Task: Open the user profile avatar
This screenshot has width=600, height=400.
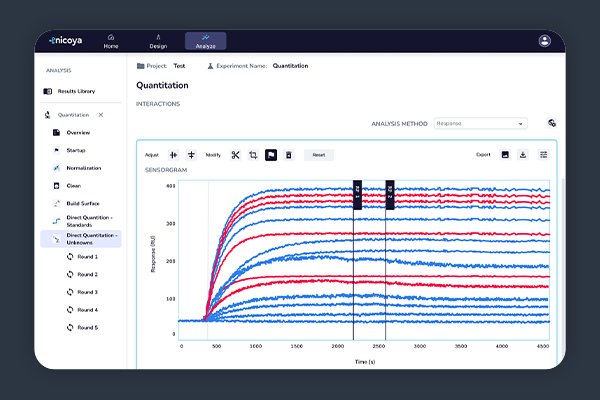Action: coord(544,41)
